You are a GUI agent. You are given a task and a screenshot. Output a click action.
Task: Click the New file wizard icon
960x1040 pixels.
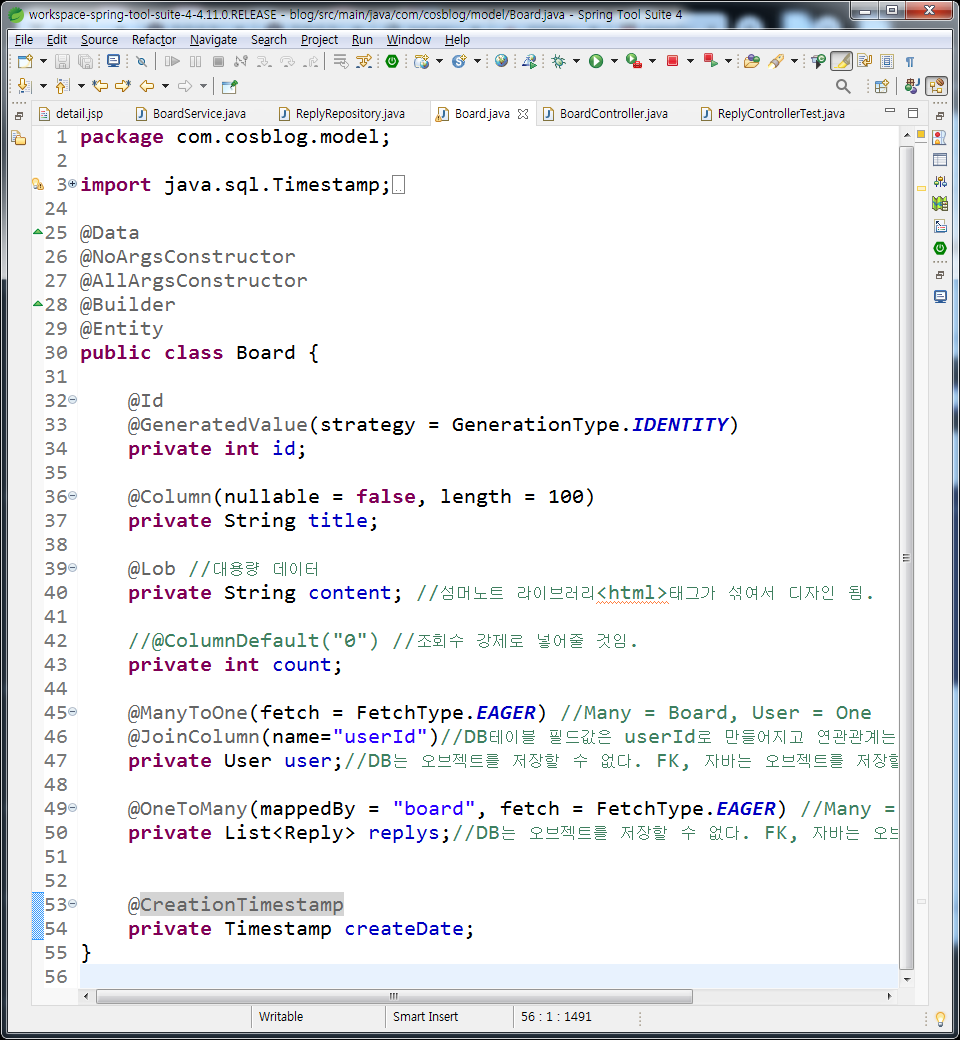(25, 62)
